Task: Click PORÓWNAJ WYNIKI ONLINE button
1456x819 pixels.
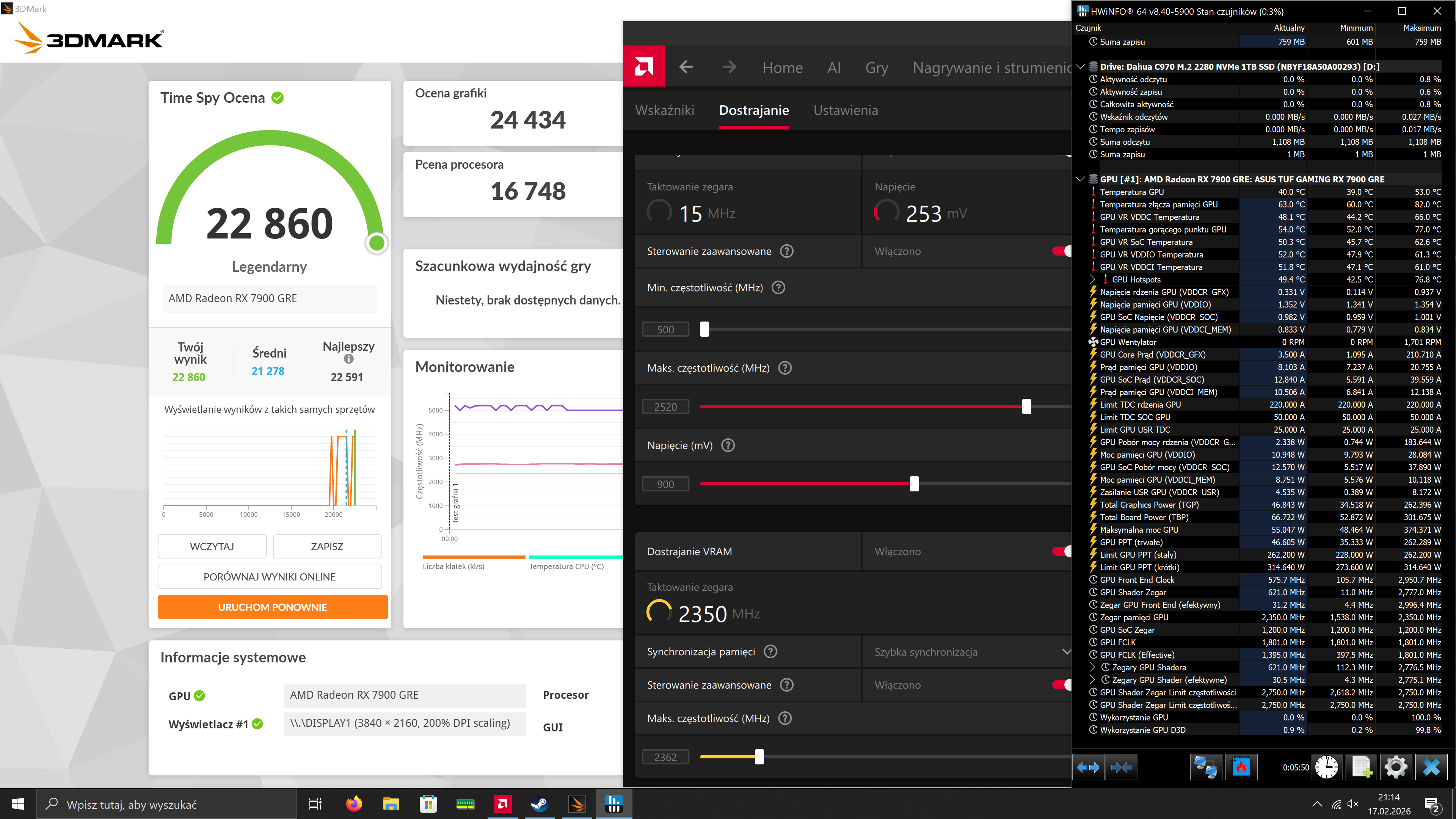Action: (x=270, y=576)
